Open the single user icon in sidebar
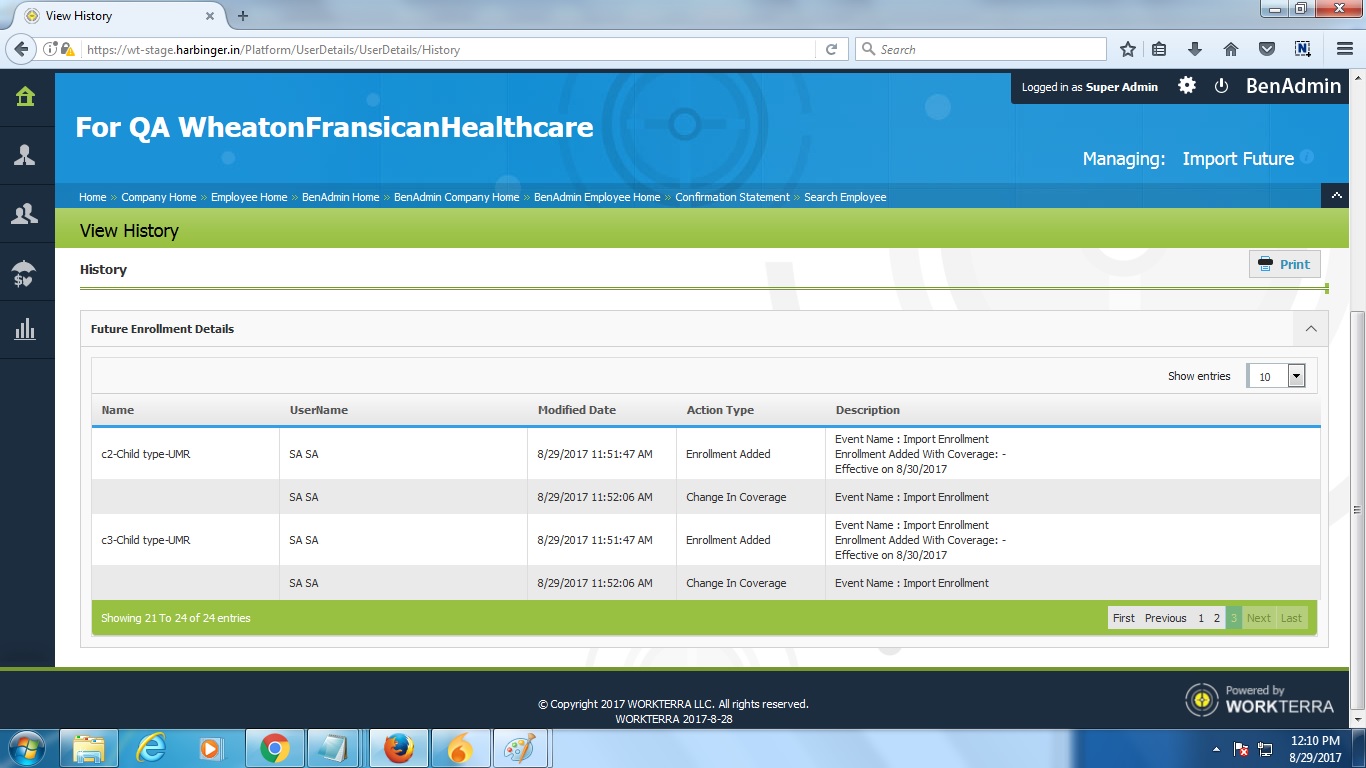This screenshot has width=1366, height=768. [25, 155]
